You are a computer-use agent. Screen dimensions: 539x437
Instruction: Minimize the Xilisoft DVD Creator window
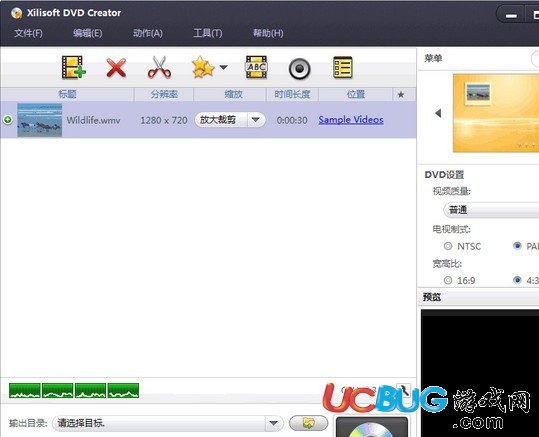coord(511,15)
